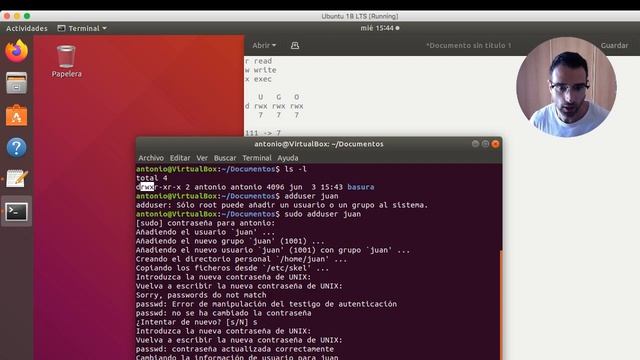The height and width of the screenshot is (360, 640).
Task: Click Guardar button in text editor
Action: 614,45
